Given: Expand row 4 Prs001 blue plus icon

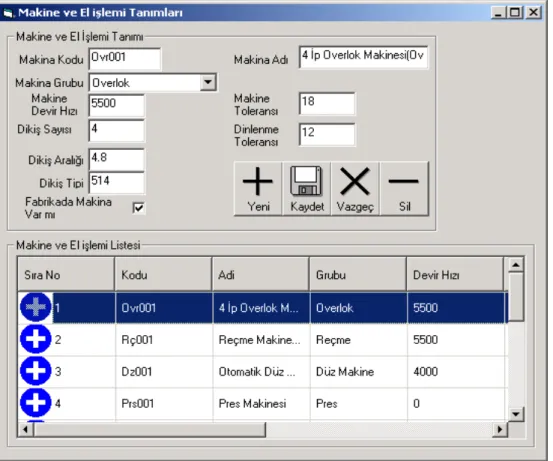Looking at the screenshot, I should (36, 403).
